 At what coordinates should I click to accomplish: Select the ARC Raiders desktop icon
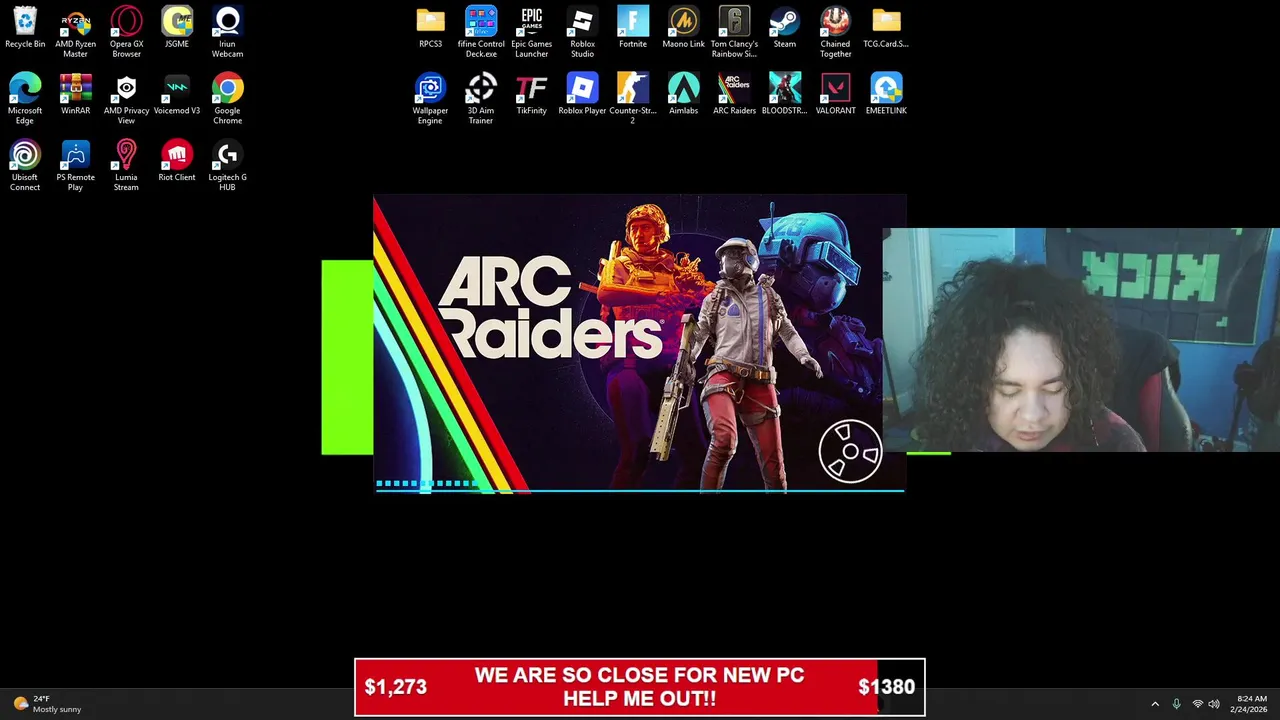[x=734, y=95]
